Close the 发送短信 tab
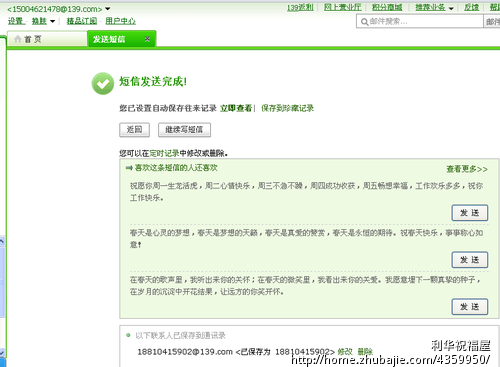This screenshot has height=367, width=500. tap(147, 39)
